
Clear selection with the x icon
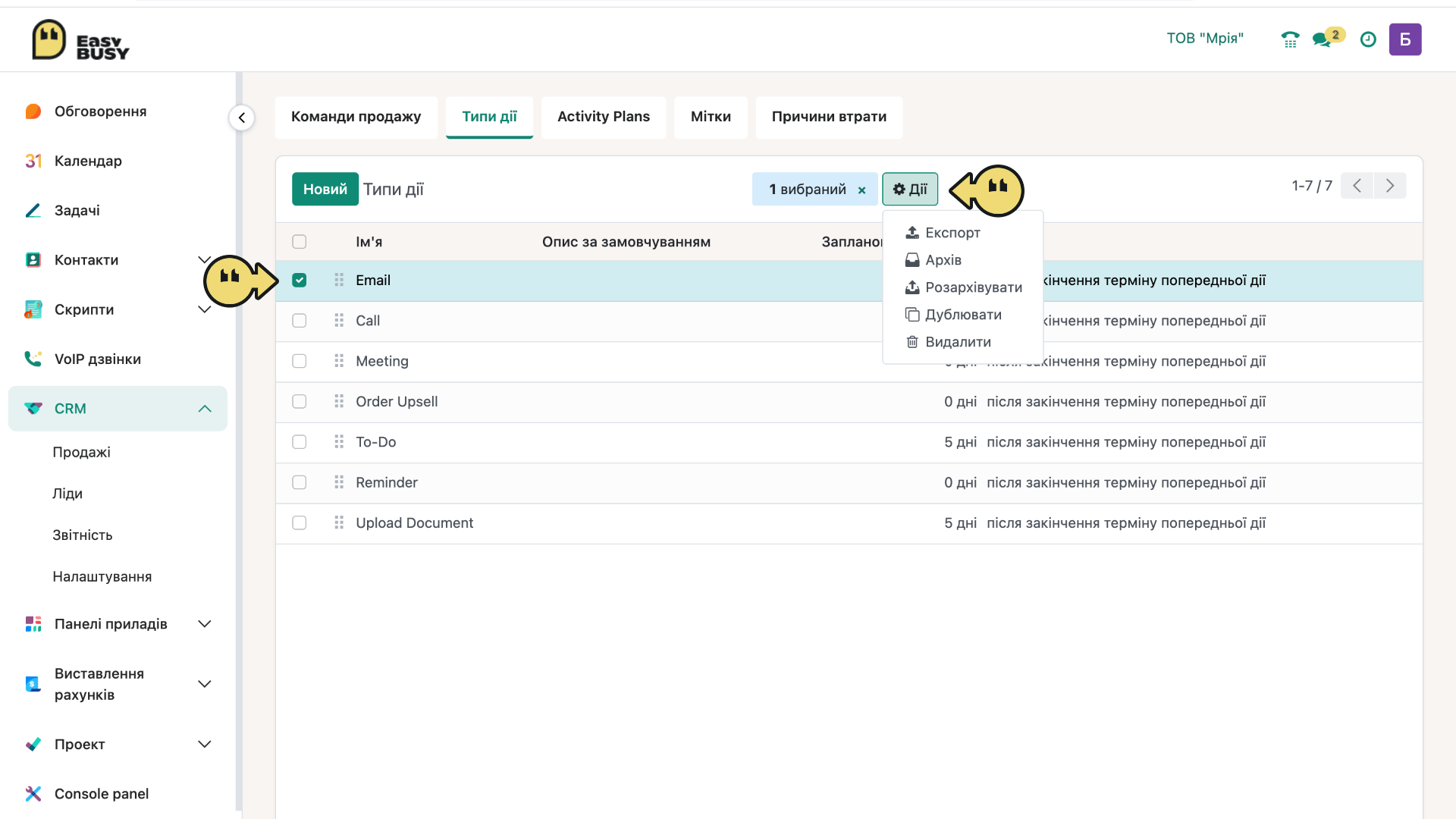click(x=861, y=190)
